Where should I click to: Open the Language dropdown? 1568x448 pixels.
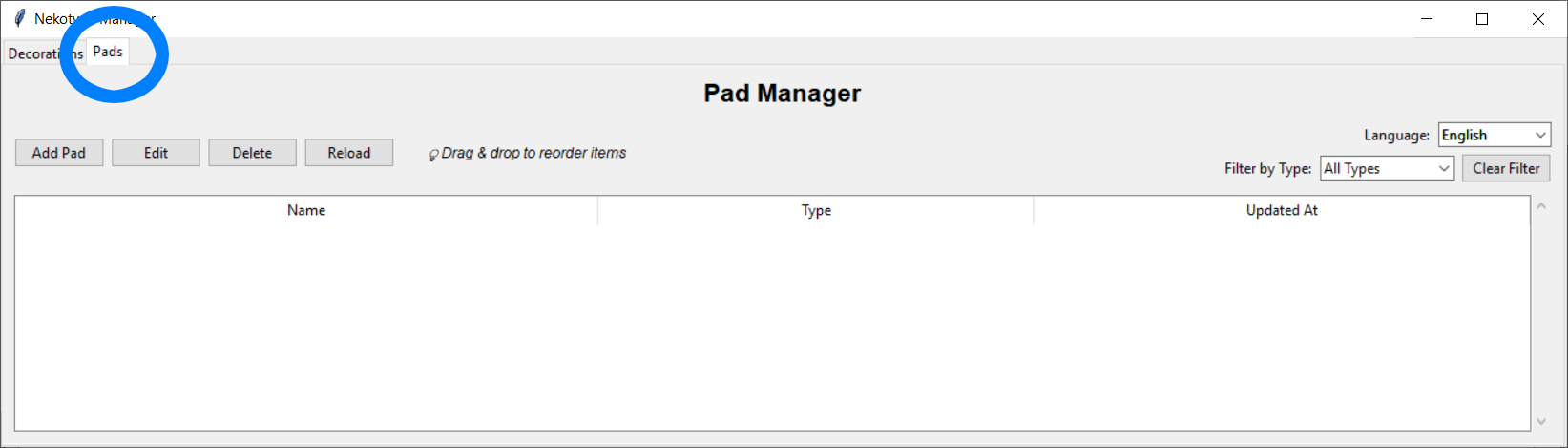(x=1494, y=135)
